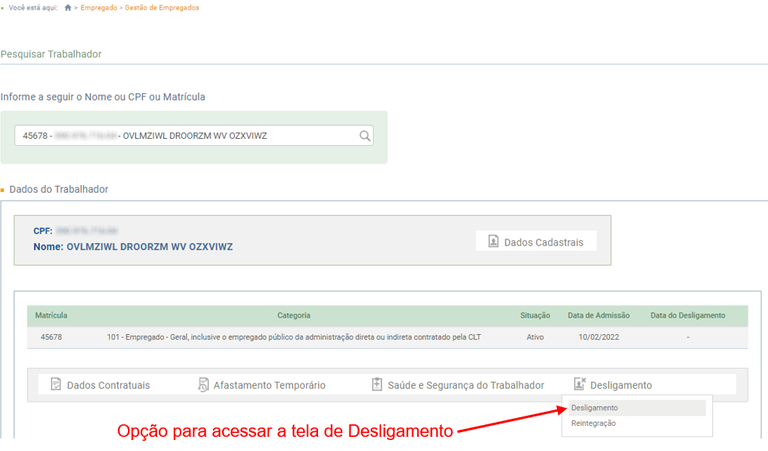768x451 pixels.
Task: Click the Categoria column header
Action: [x=294, y=315]
